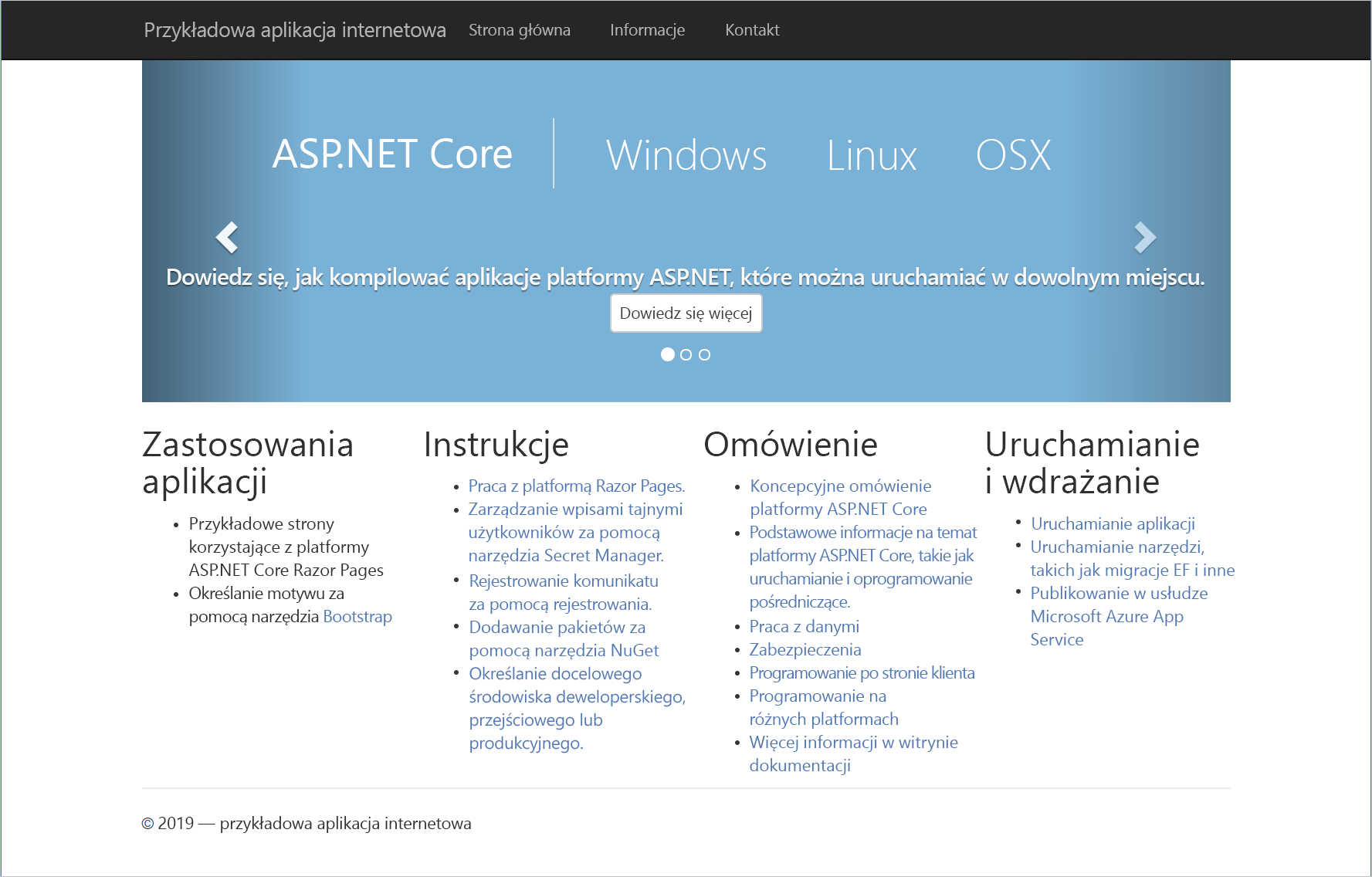Open the Strona główna nav item
Screen dimensions: 1372x877
click(x=520, y=30)
